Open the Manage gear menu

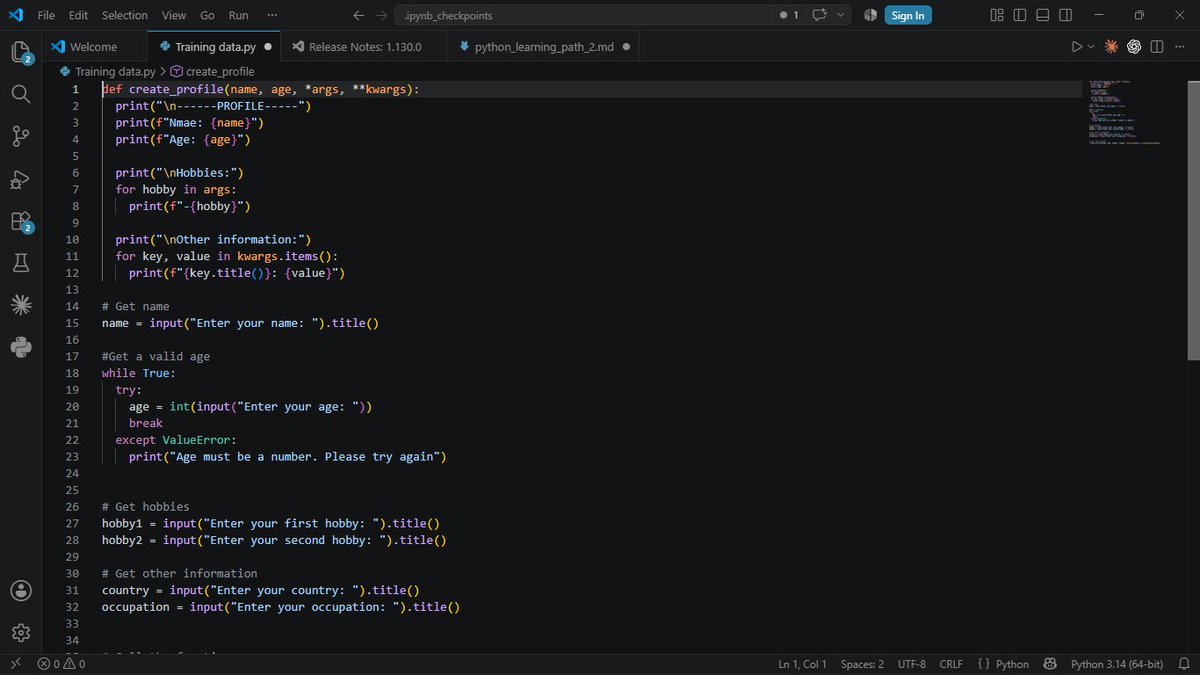(21, 633)
